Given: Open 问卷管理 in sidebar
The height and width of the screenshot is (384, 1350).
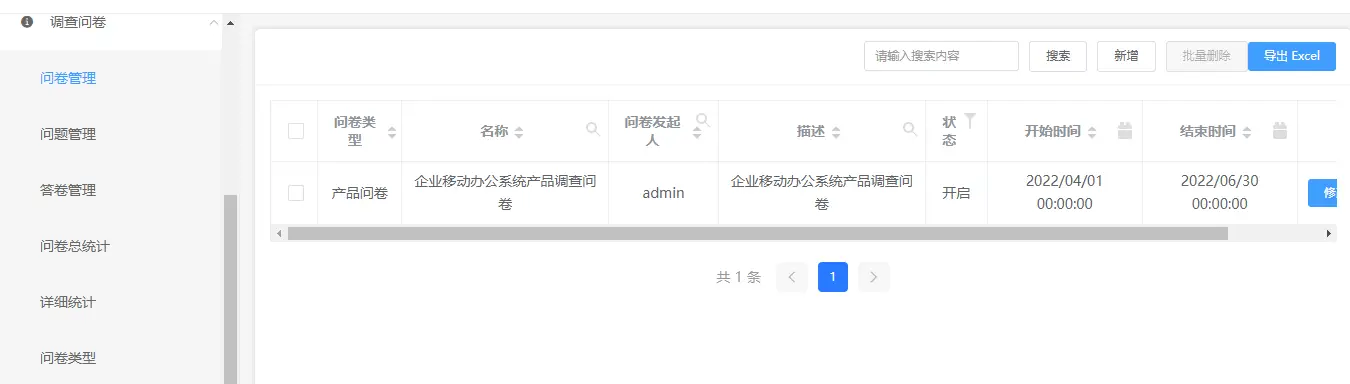Looking at the screenshot, I should coord(68,77).
